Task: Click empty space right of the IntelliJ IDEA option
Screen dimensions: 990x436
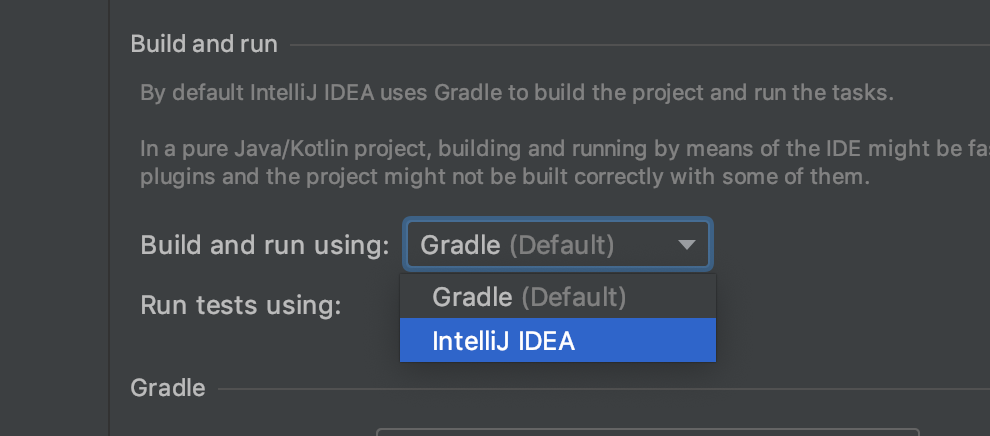Action: pyautogui.click(x=650, y=341)
